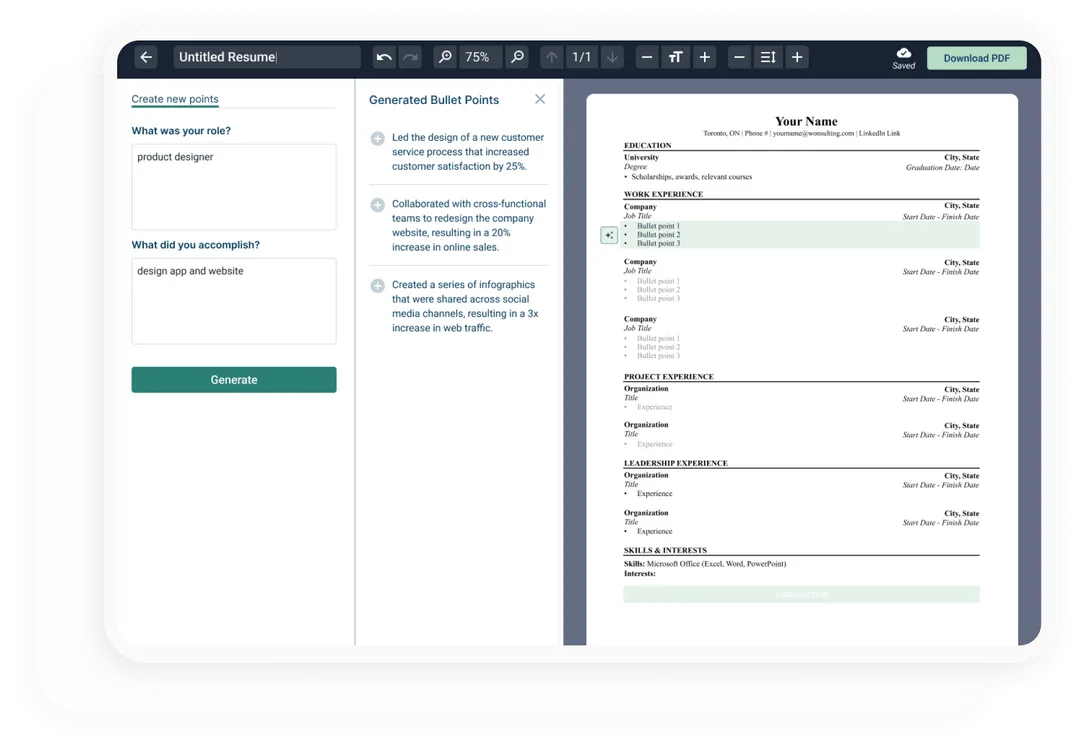
Task: Add the customer service process bullet
Action: 377,138
